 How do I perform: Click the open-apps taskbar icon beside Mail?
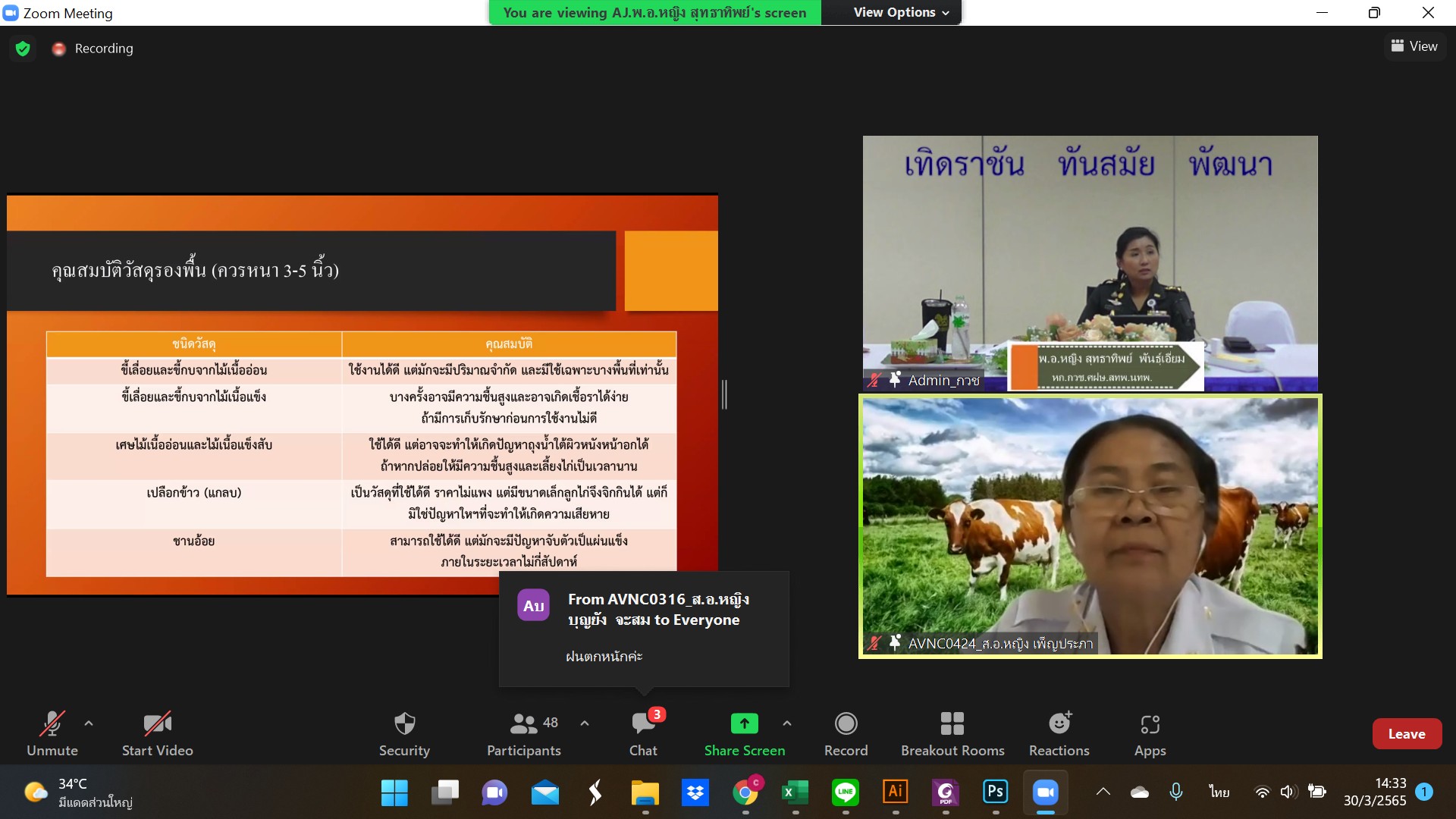tap(595, 792)
